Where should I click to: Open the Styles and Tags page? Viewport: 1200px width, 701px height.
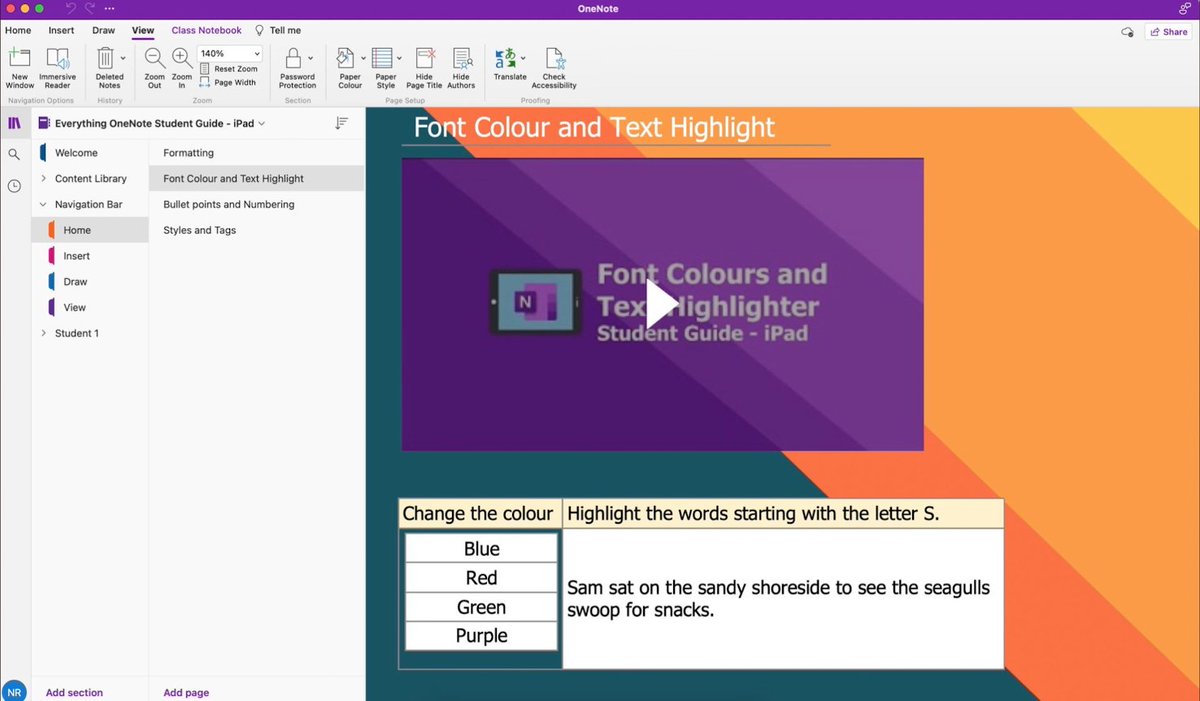point(257,230)
